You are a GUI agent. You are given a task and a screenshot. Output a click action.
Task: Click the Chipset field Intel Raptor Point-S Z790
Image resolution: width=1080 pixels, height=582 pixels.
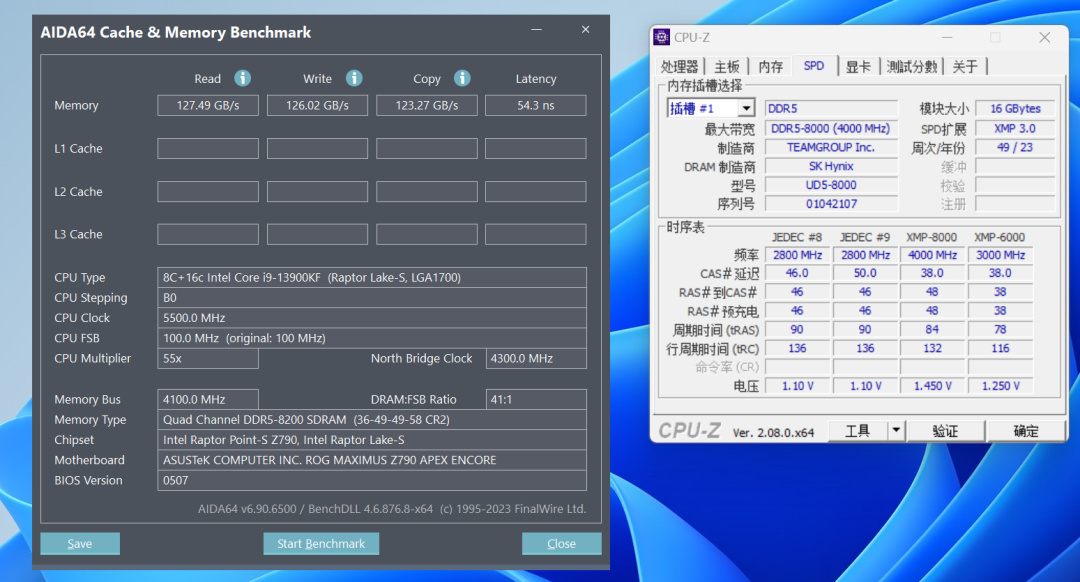point(372,439)
